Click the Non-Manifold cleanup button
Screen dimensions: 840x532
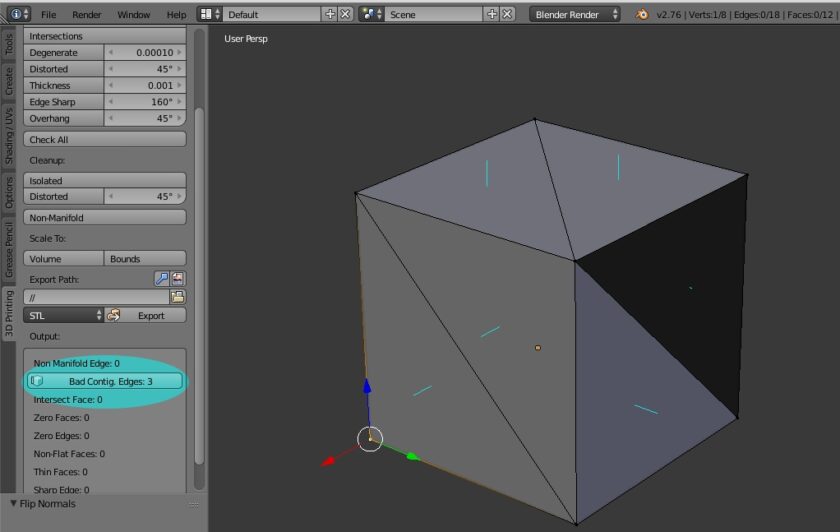(105, 217)
